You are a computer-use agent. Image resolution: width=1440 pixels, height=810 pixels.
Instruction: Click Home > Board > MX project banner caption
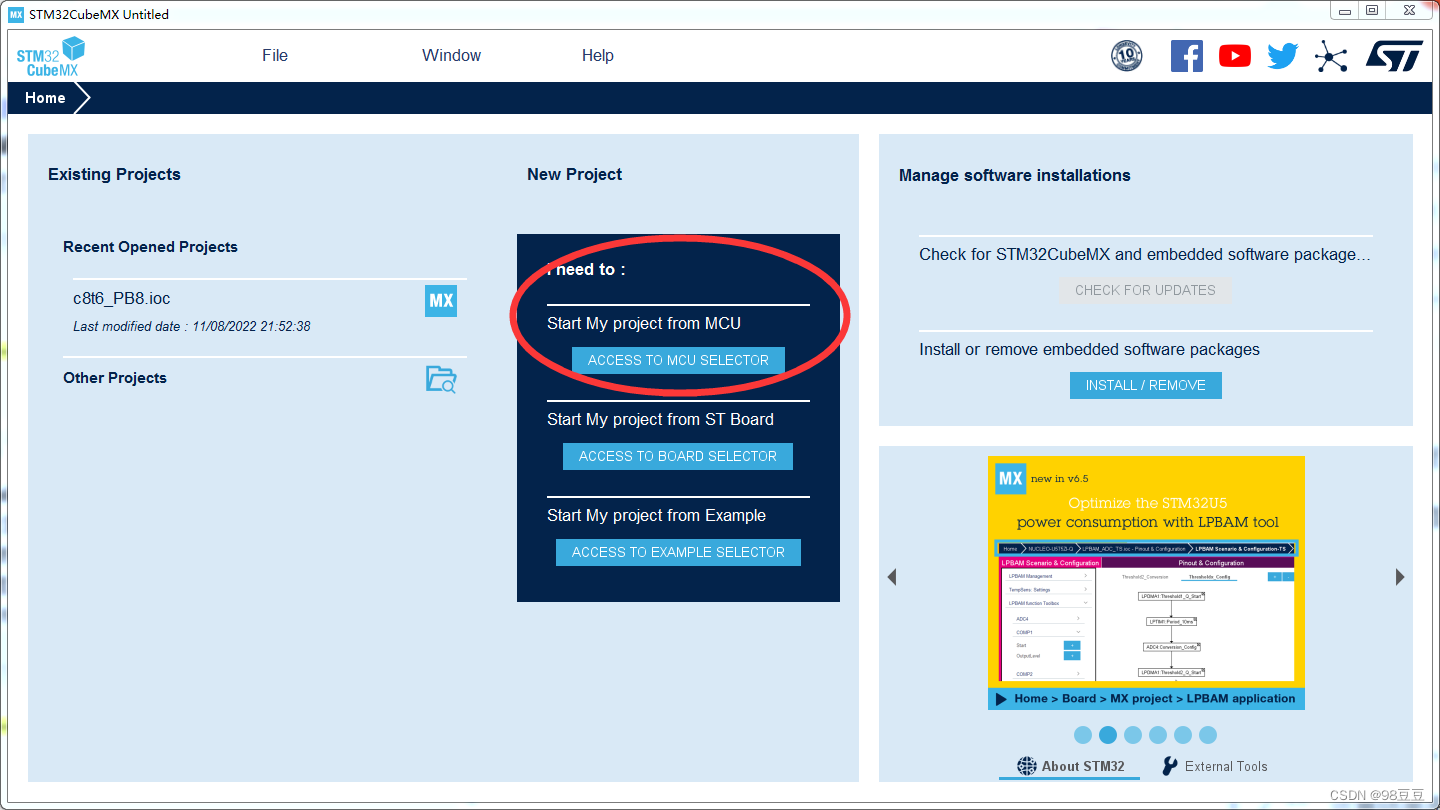click(x=1146, y=699)
